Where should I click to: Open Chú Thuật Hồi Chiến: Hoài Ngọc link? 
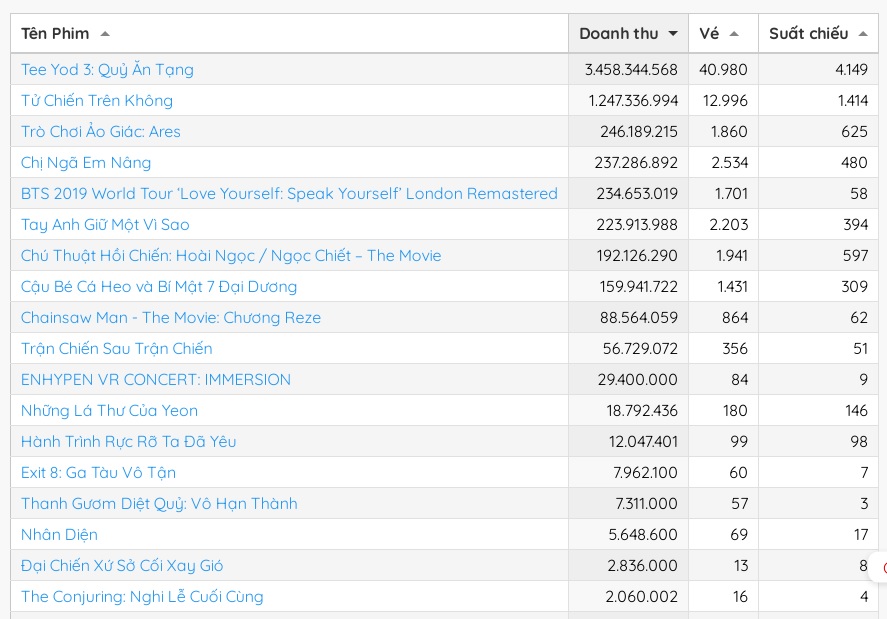pyautogui.click(x=231, y=256)
